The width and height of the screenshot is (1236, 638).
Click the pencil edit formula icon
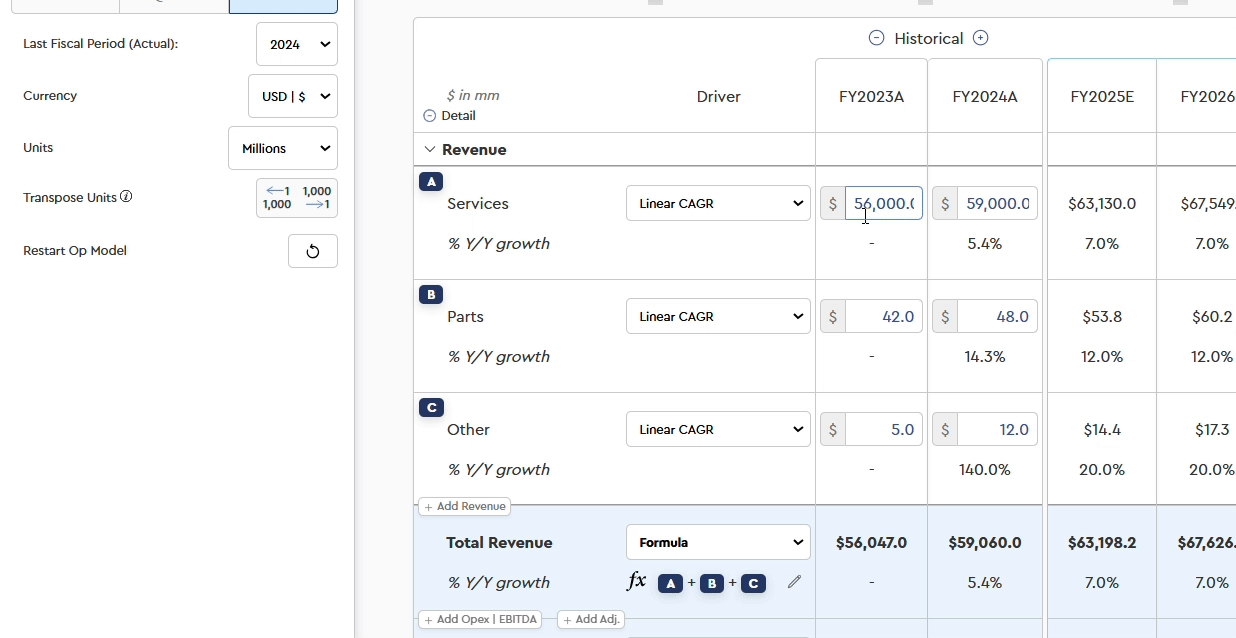pyautogui.click(x=794, y=582)
